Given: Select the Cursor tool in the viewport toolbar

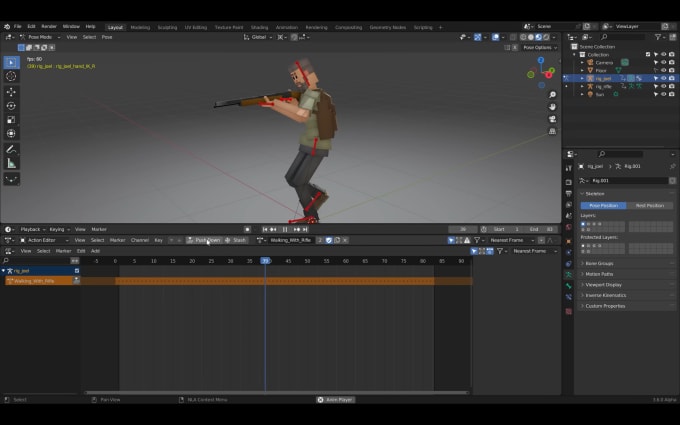Looking at the screenshot, I should pyautogui.click(x=11, y=76).
